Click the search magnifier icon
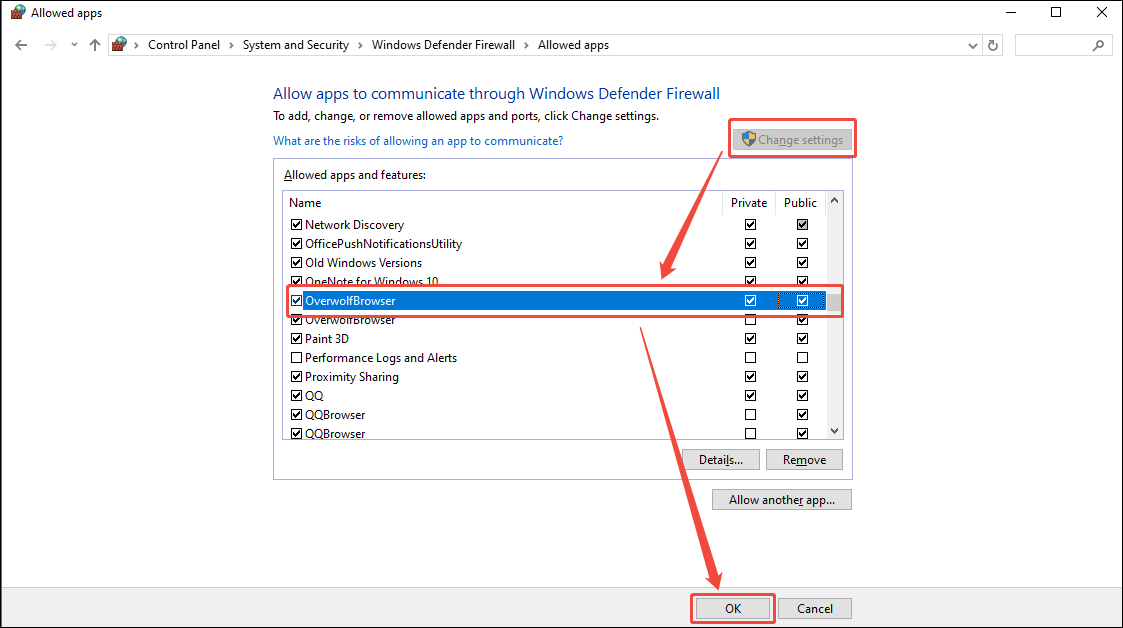Viewport: 1123px width, 628px height. tap(1099, 45)
